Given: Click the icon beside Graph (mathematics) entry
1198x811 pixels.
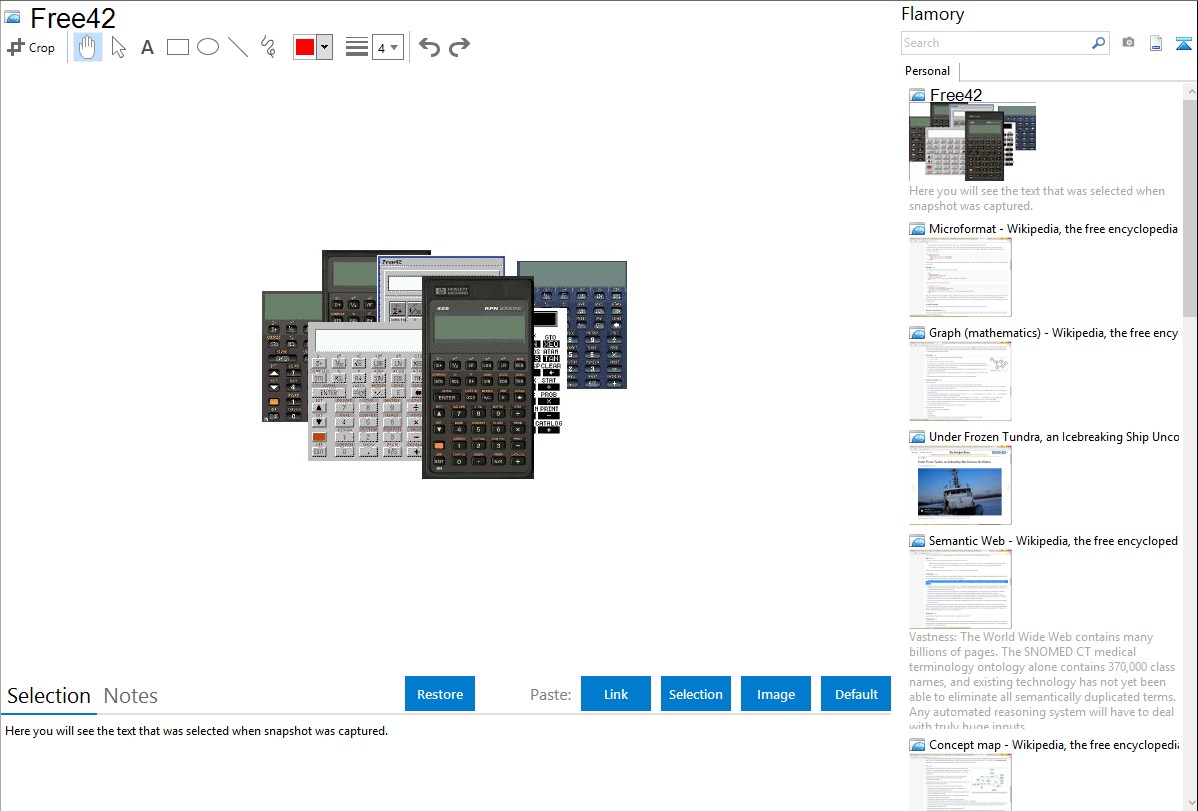Looking at the screenshot, I should [x=917, y=333].
